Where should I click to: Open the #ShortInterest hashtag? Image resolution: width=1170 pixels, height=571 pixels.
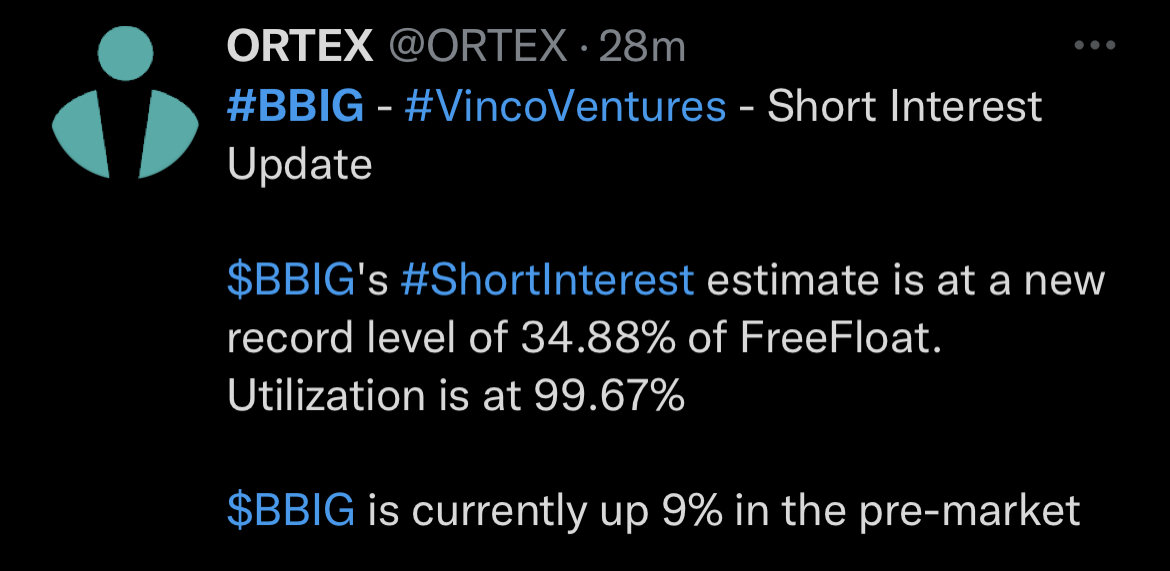click(x=547, y=281)
